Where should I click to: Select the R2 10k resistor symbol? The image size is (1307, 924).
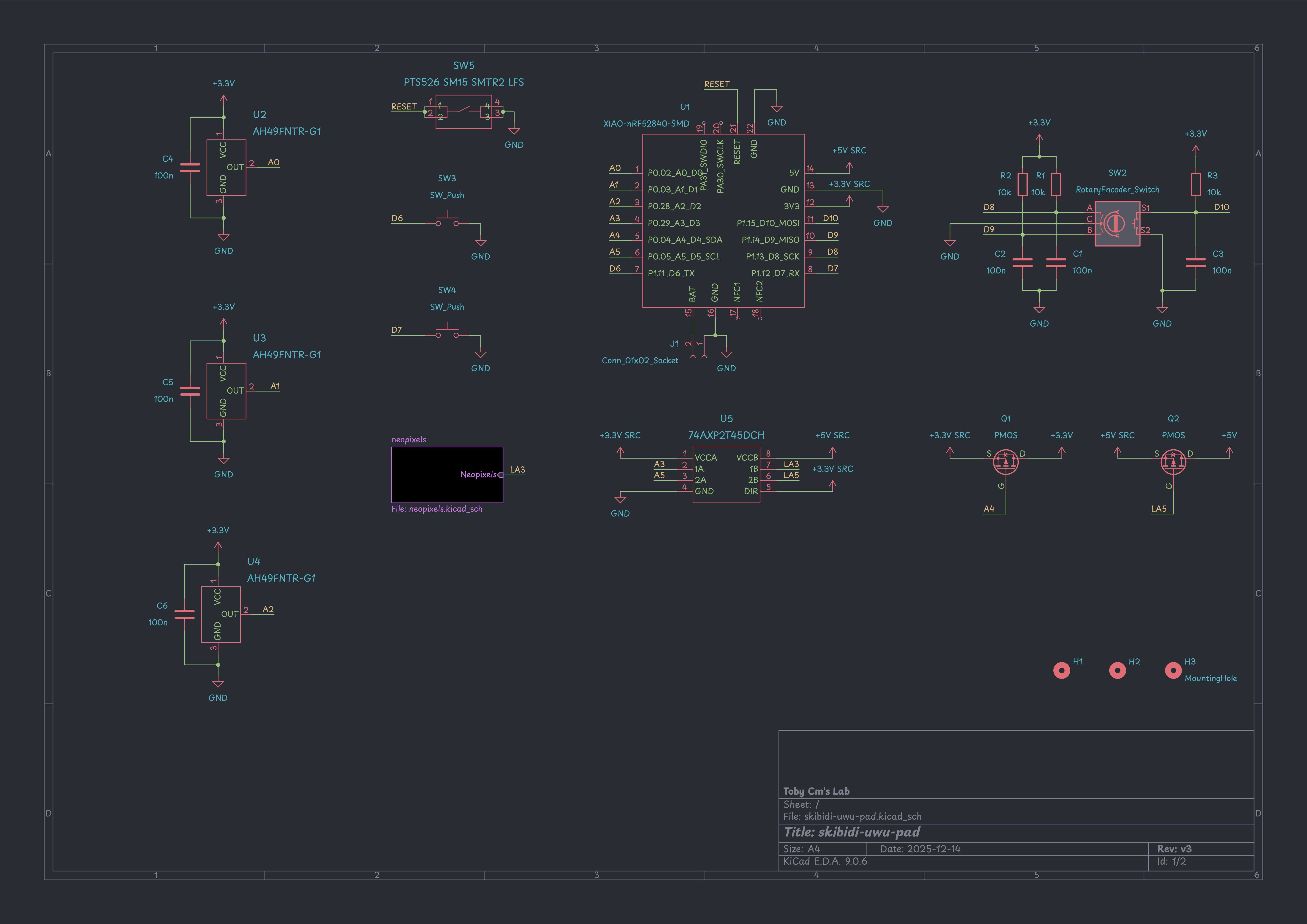1022,184
